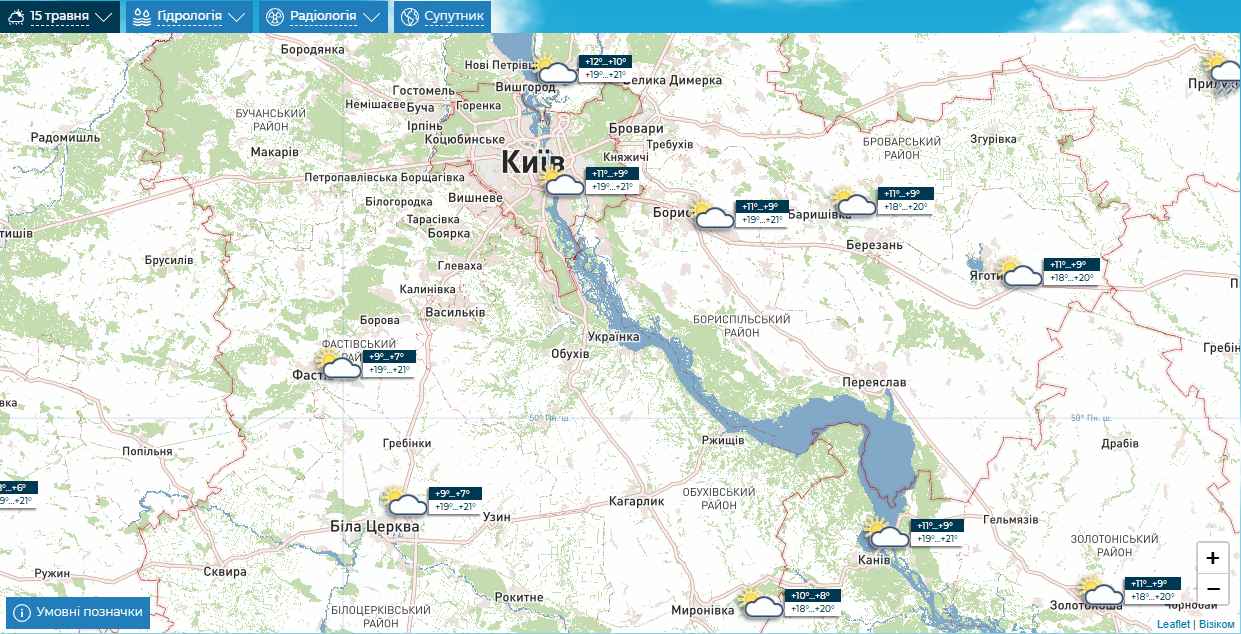The height and width of the screenshot is (634, 1241).
Task: Click the Васильків town label
Action: click(x=455, y=312)
